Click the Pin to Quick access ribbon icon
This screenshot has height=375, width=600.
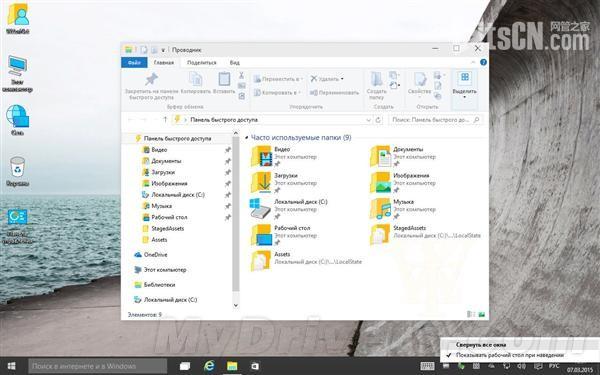coord(152,80)
